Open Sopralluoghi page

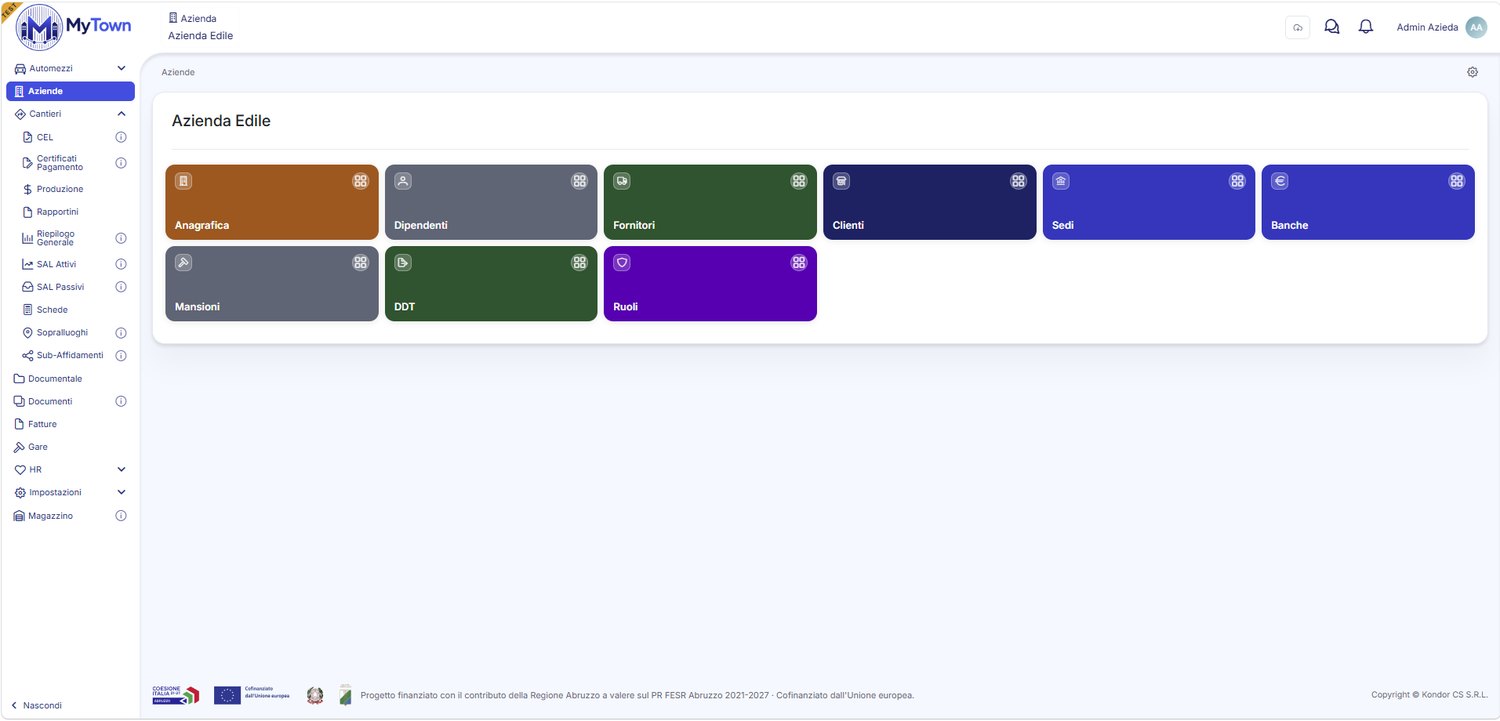click(62, 332)
